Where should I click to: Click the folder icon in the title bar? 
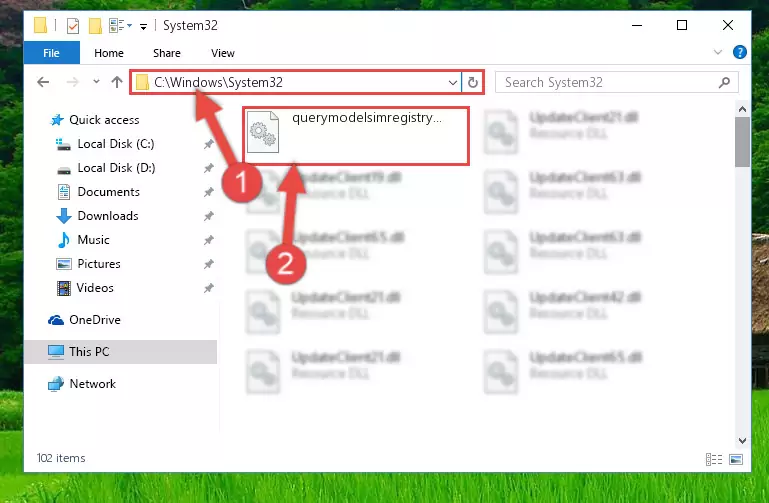tap(41, 25)
